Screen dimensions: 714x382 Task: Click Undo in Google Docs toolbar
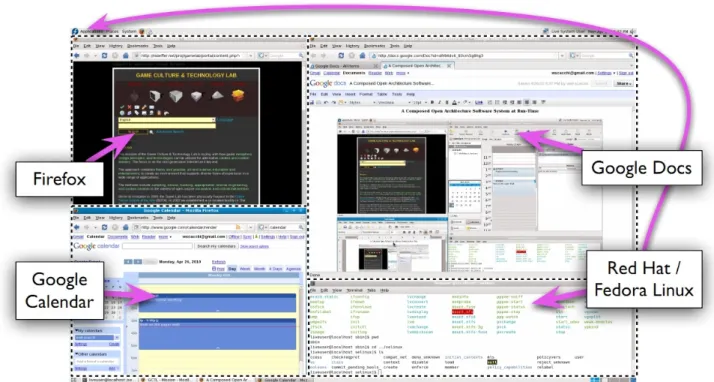click(x=326, y=102)
